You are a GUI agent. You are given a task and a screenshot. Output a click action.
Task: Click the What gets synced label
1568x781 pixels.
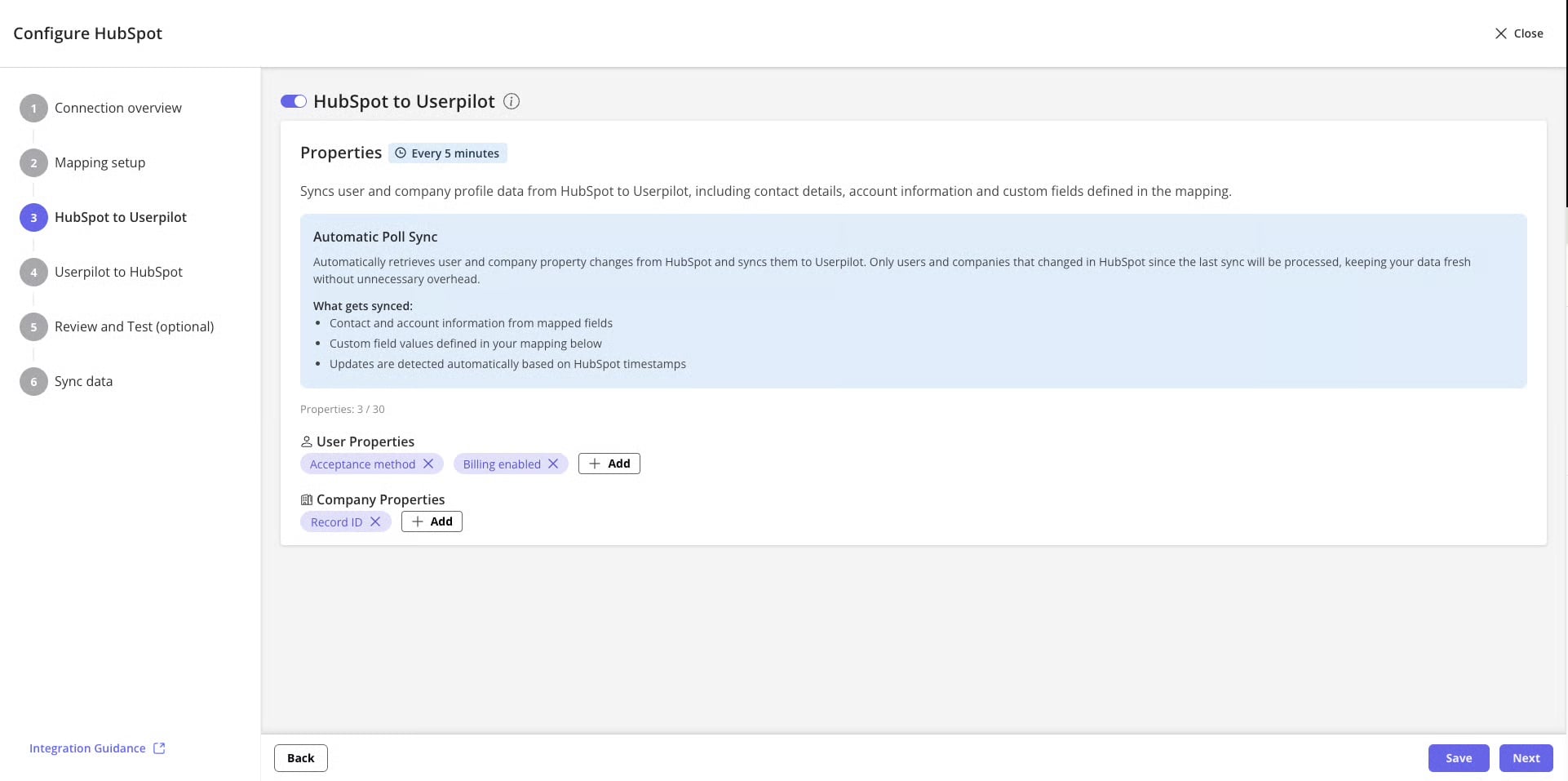(x=363, y=306)
